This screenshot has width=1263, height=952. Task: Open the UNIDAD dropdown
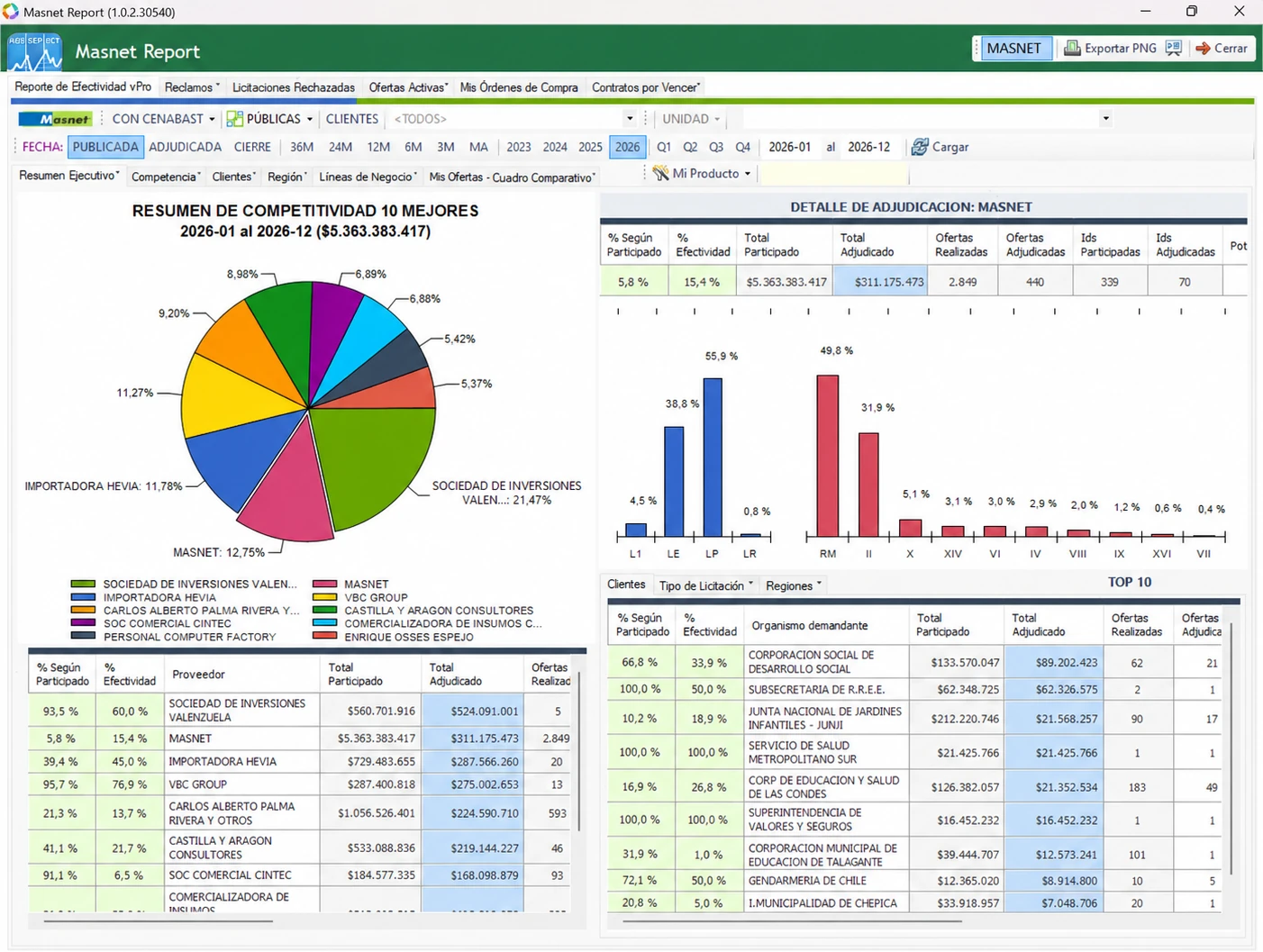[691, 119]
